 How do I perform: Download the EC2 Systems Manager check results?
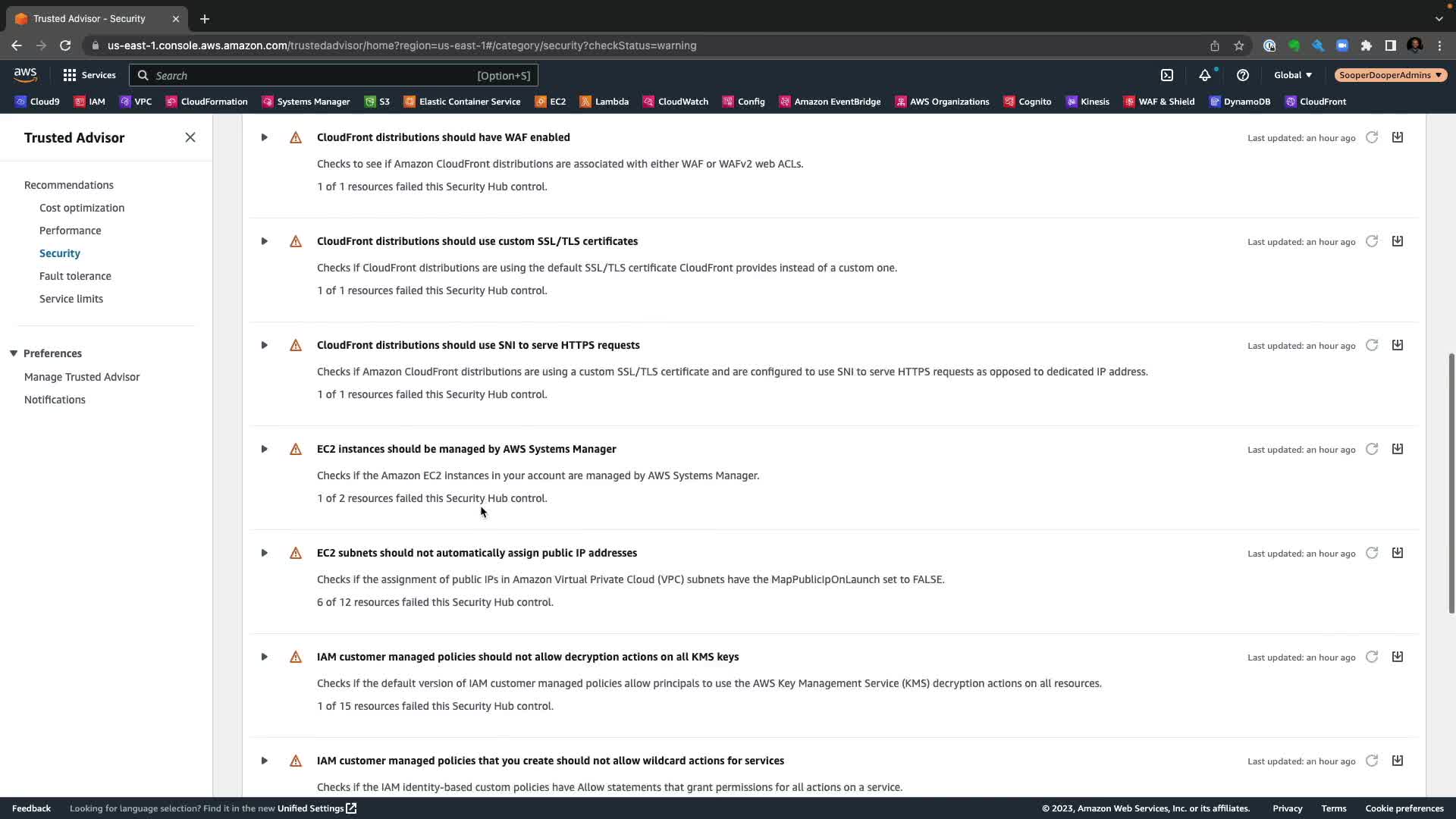pos(1397,449)
